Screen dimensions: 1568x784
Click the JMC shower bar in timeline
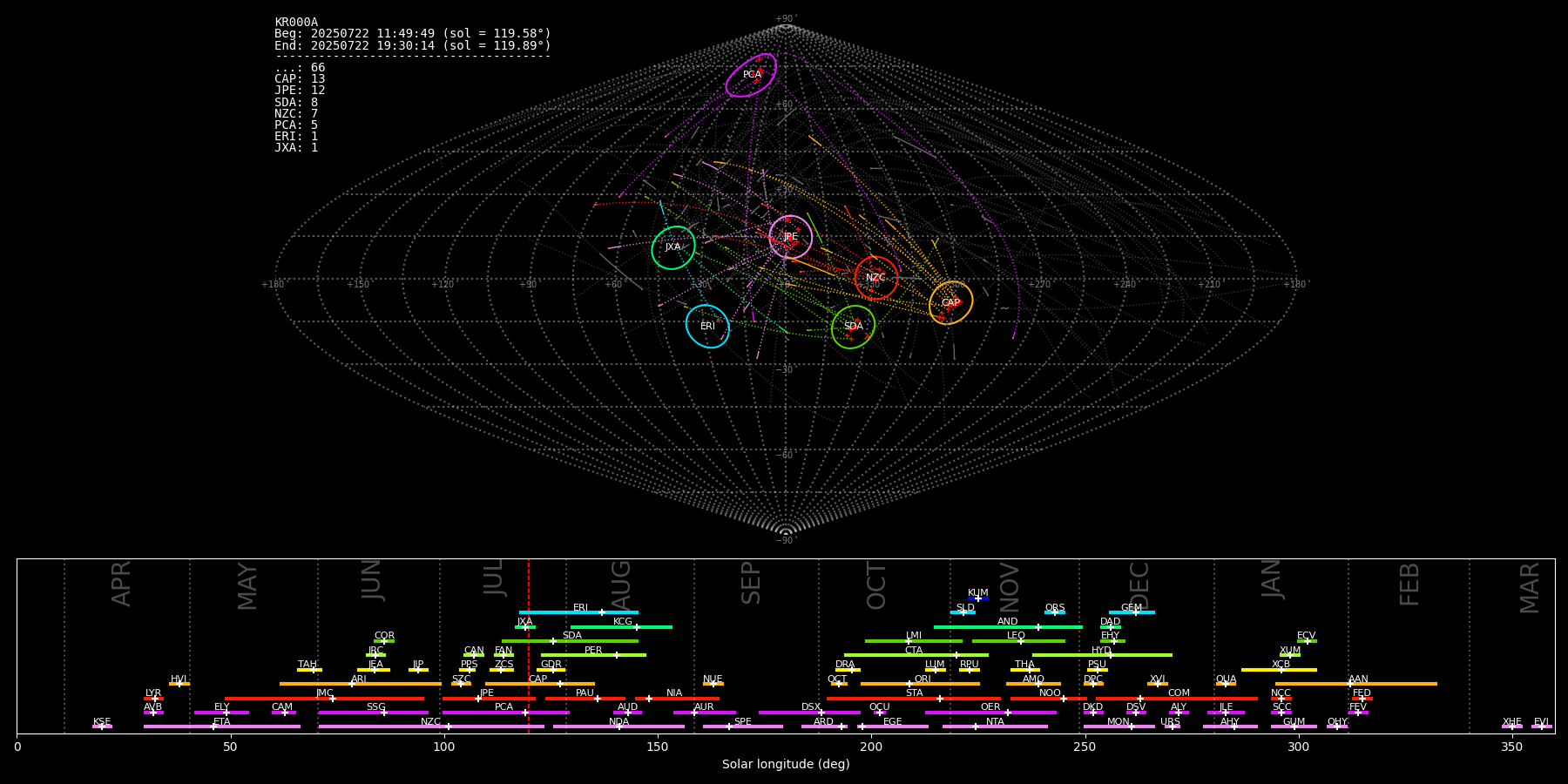[x=325, y=699]
